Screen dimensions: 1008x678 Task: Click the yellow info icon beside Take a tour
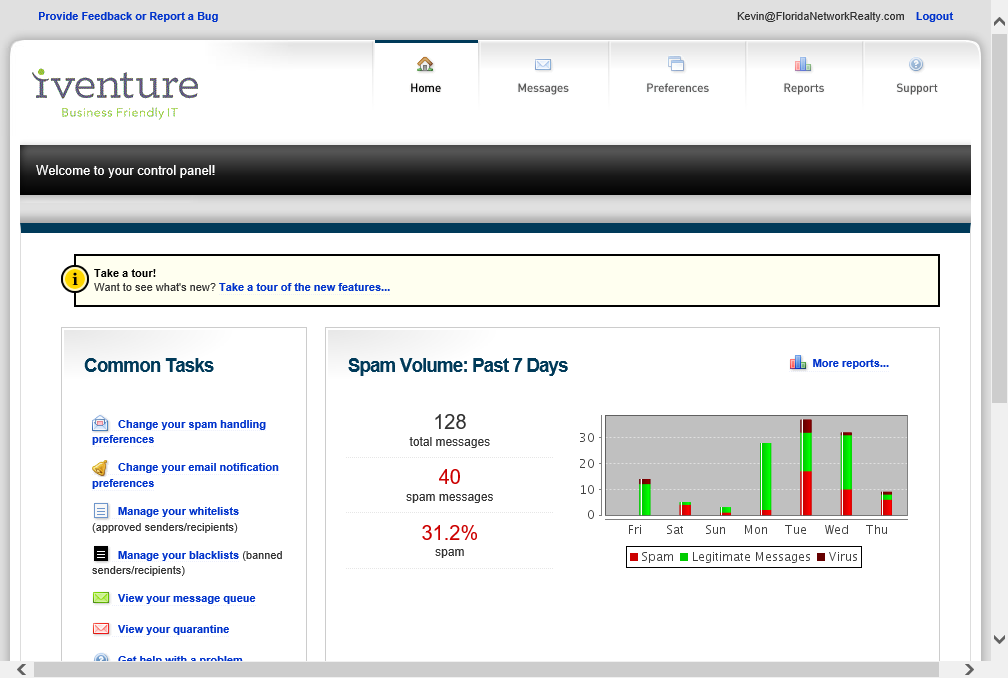click(75, 280)
